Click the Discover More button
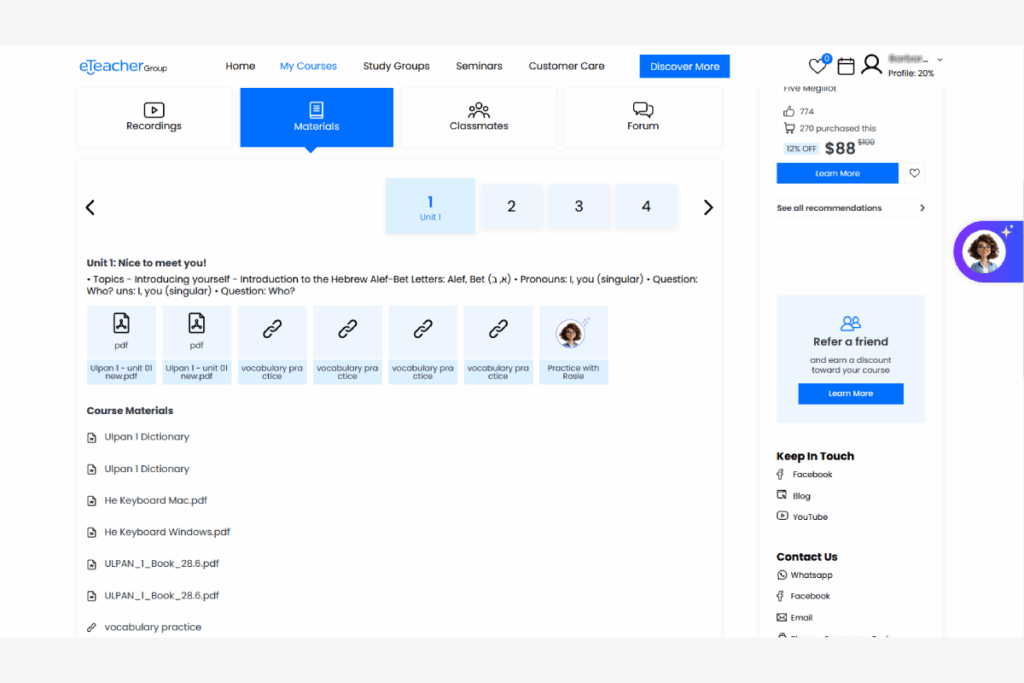The width and height of the screenshot is (1024, 683). point(684,66)
